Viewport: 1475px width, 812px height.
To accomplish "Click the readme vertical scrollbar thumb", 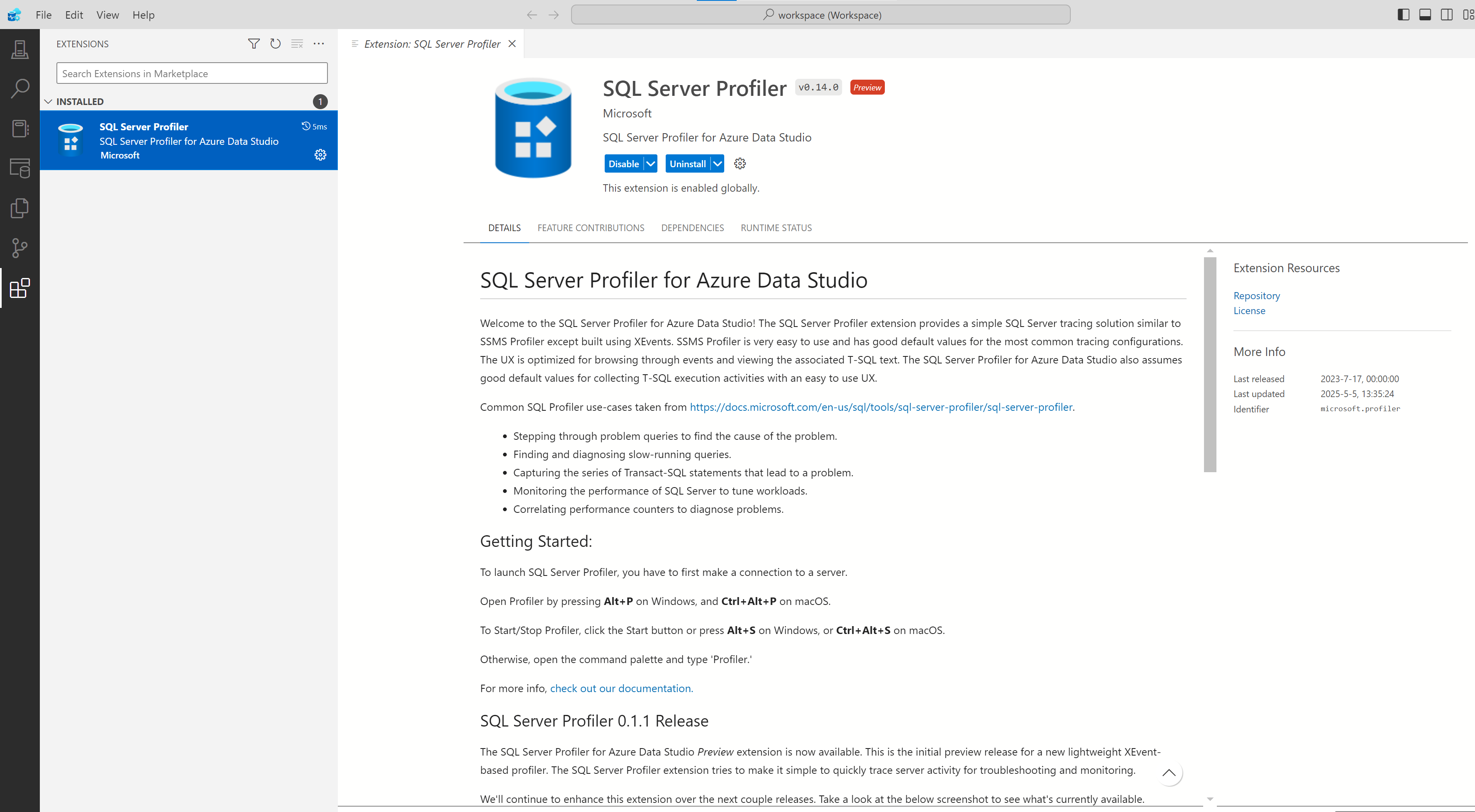I will 1210,364.
